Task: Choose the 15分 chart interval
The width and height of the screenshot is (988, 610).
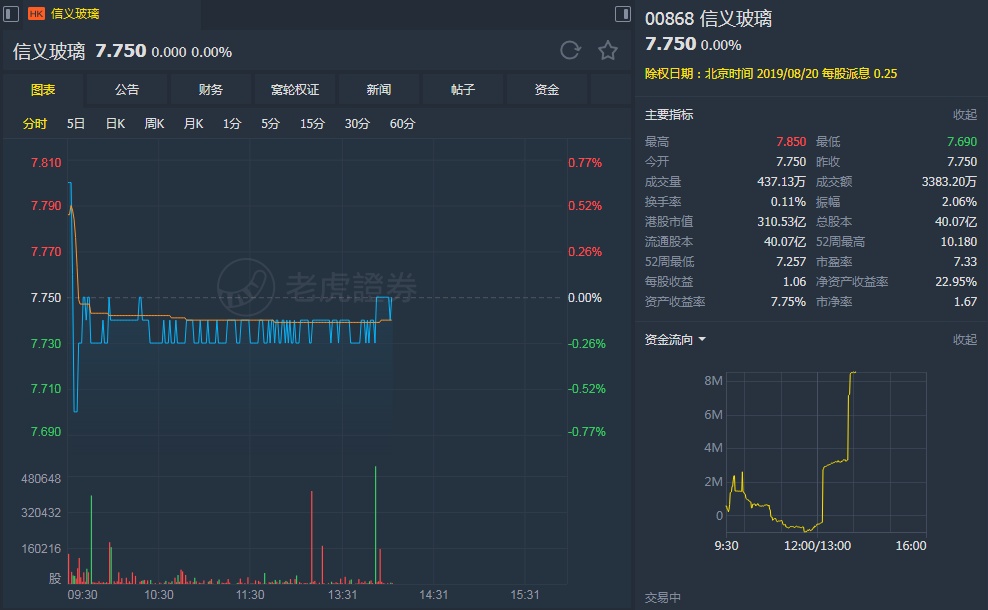Action: tap(312, 124)
